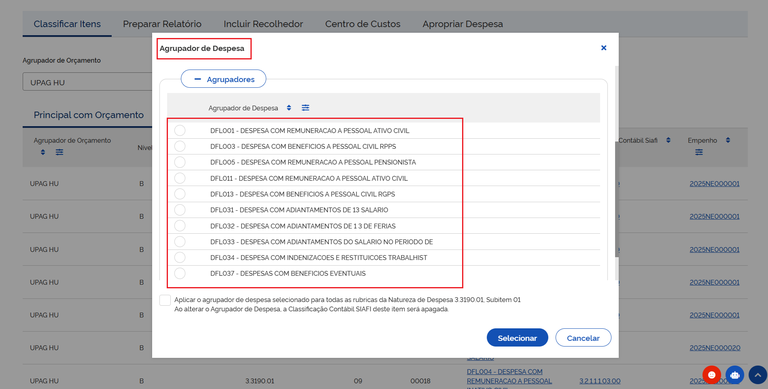Click the 3.3190.01 cell in last row
768x389 pixels.
point(260,381)
